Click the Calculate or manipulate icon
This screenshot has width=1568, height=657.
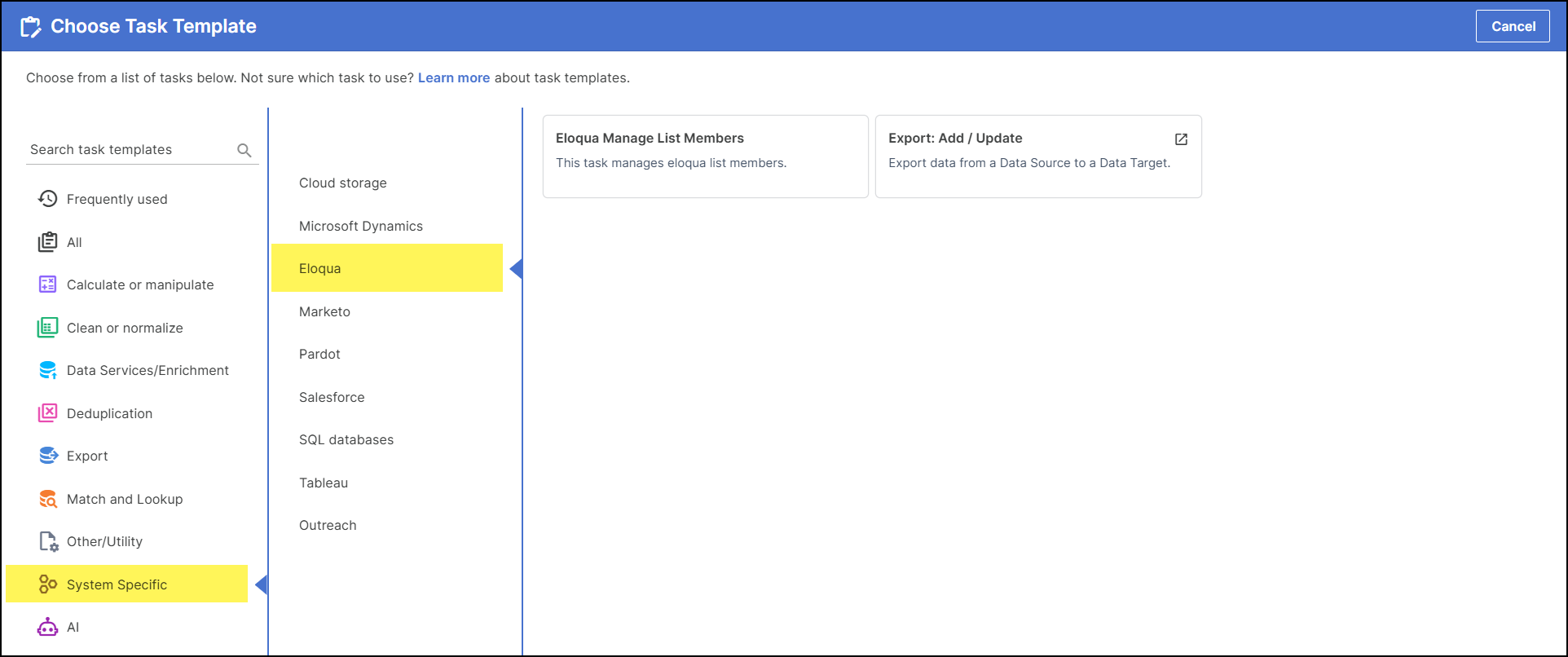[48, 284]
